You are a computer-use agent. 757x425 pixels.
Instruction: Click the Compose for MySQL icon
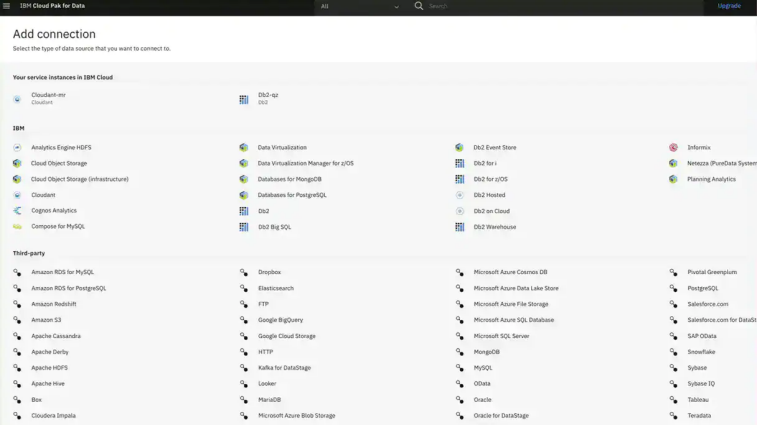[17, 227]
